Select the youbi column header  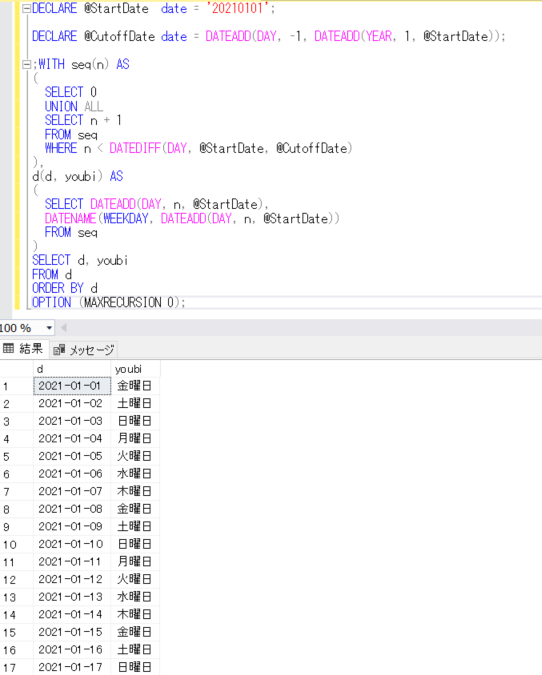point(136,369)
